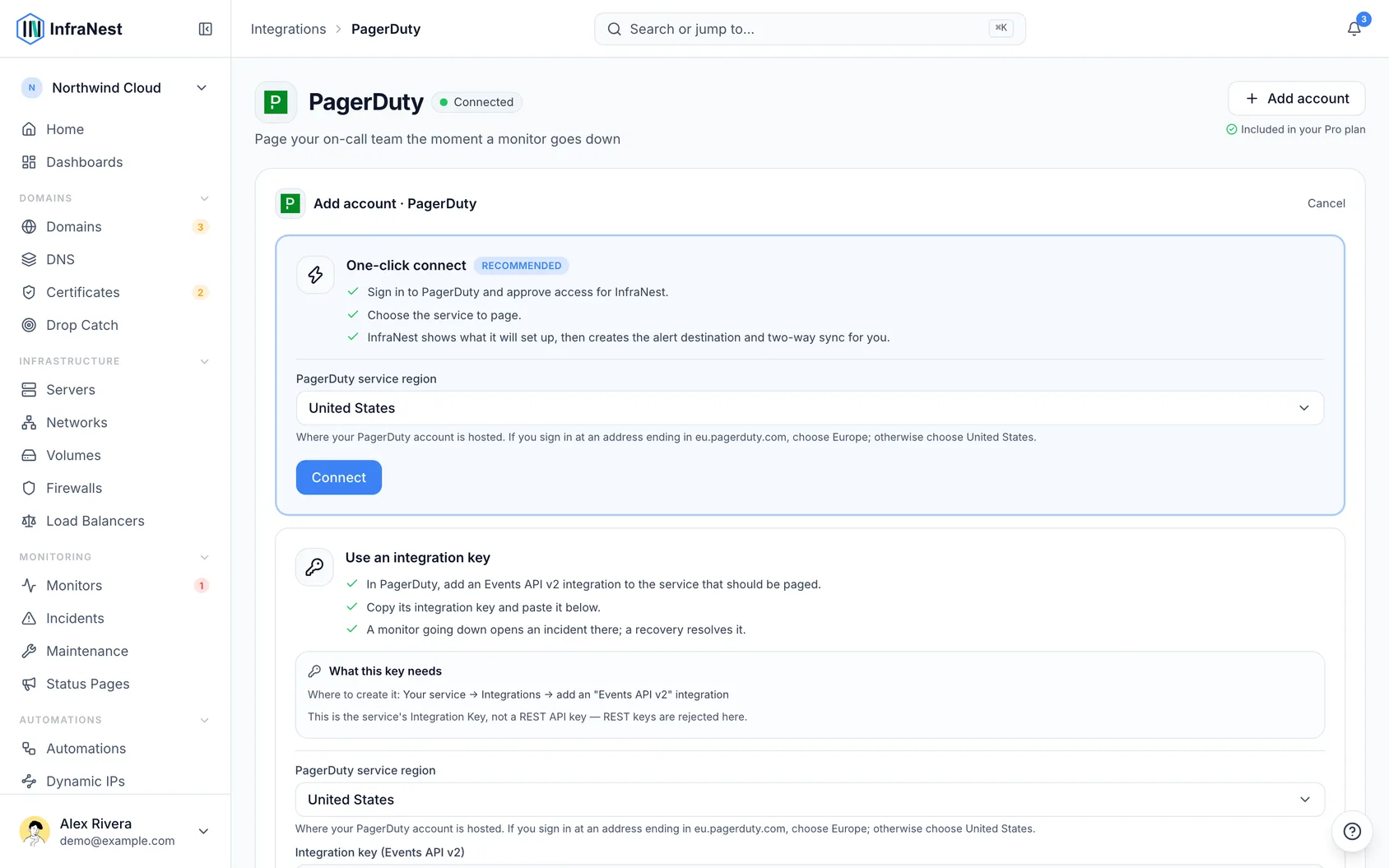Go back to Integrations breadcrumb
The image size is (1389, 868).
click(288, 29)
